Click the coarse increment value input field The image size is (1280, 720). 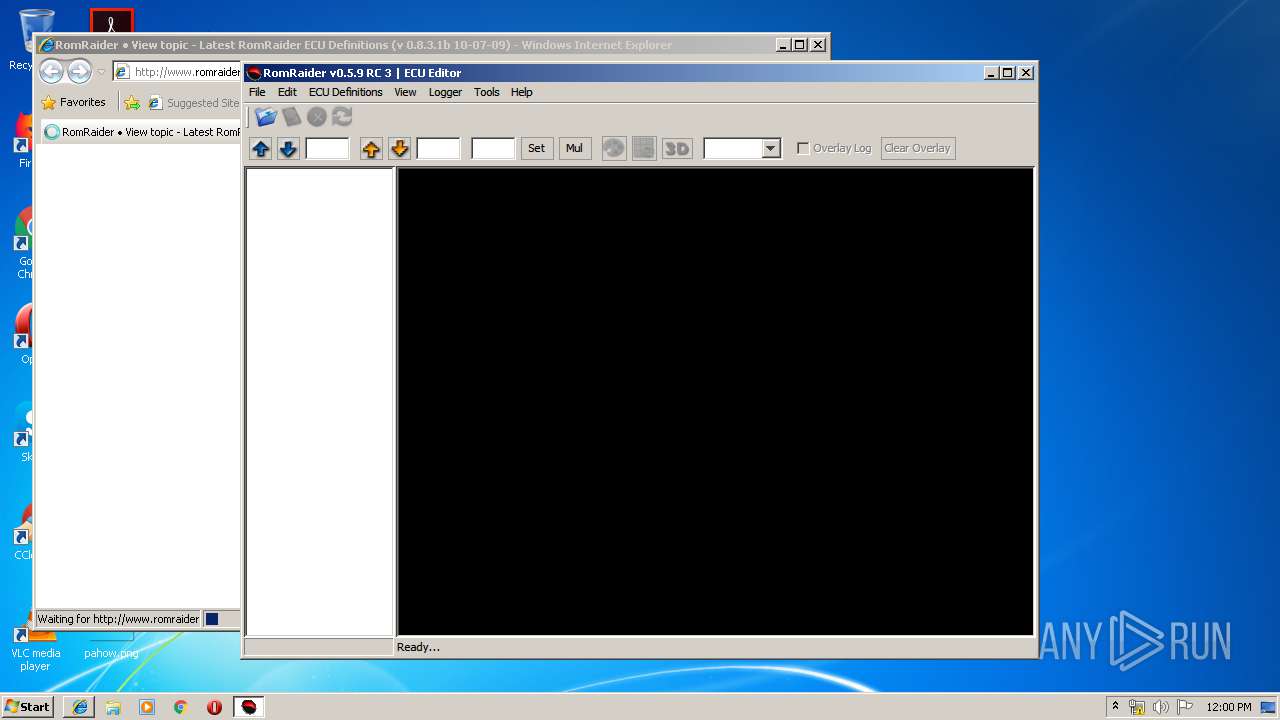point(438,149)
